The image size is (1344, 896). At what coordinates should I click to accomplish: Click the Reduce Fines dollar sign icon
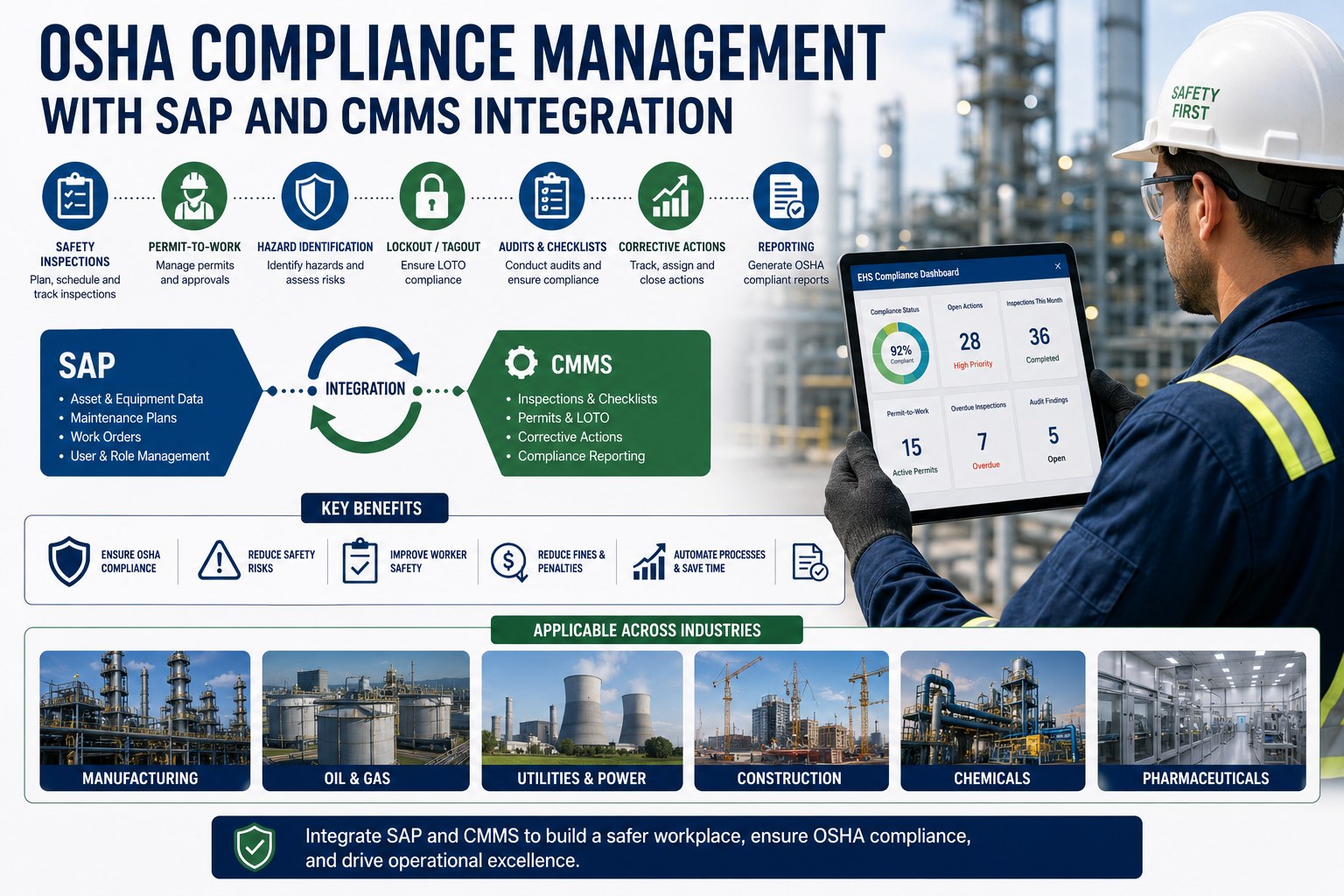tap(509, 562)
